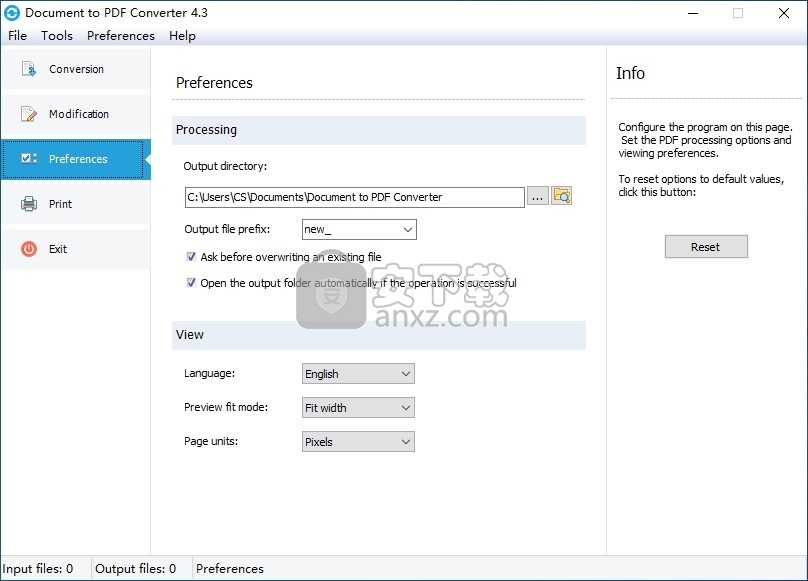The width and height of the screenshot is (808, 581).
Task: Minimize the Document to PDF Converter window
Action: point(693,13)
